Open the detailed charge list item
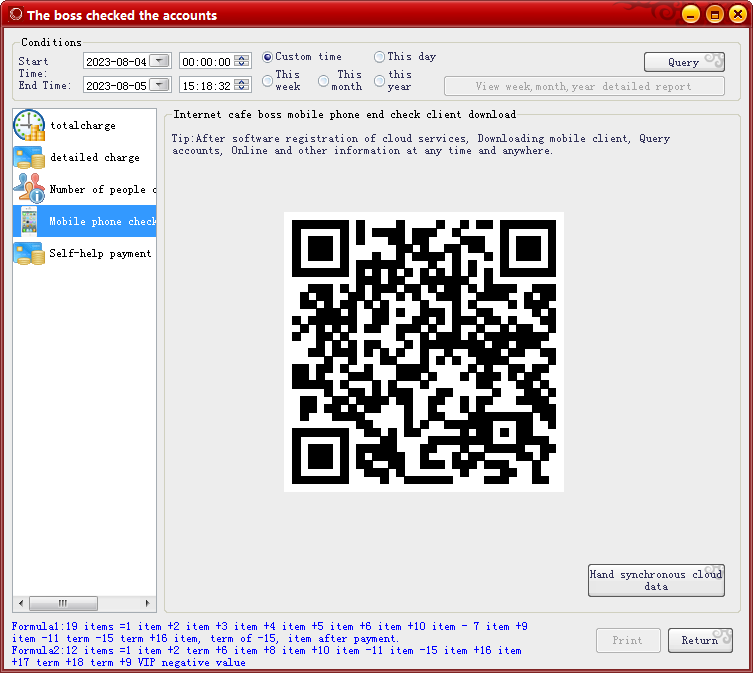753x673 pixels. pos(85,157)
